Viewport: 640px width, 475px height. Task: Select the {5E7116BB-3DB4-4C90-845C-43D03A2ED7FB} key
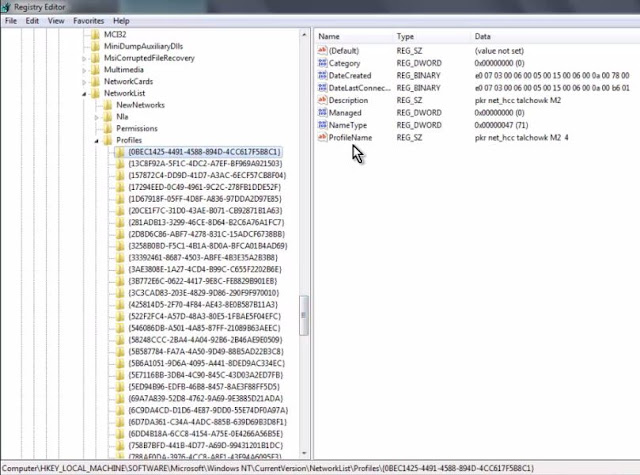pyautogui.click(x=205, y=375)
